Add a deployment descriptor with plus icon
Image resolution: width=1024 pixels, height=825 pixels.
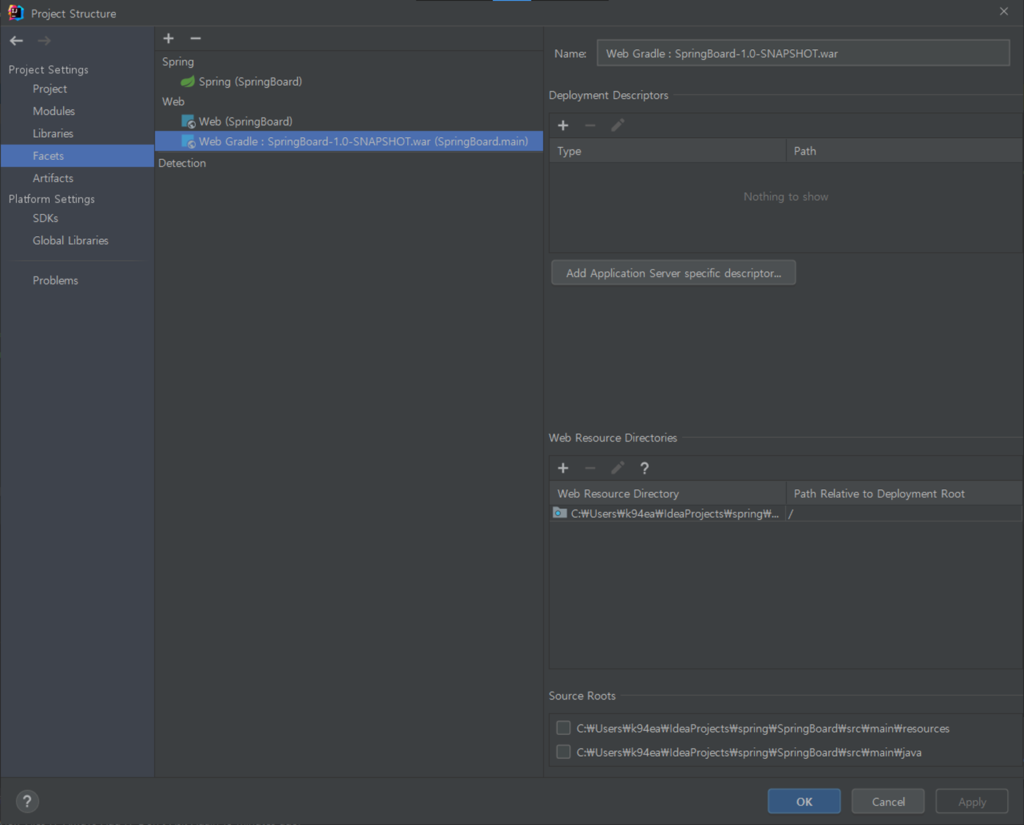coord(563,125)
